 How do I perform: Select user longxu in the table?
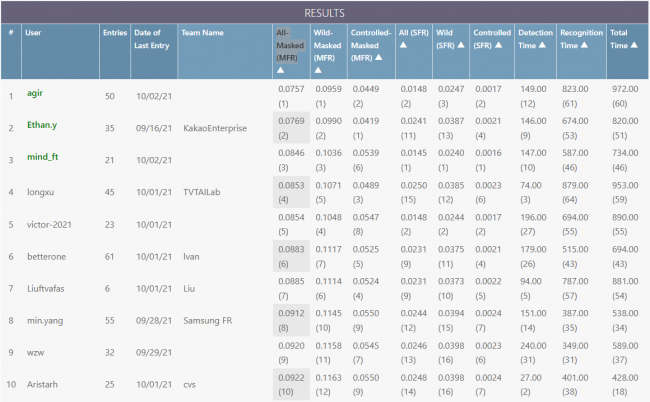[x=39, y=191]
